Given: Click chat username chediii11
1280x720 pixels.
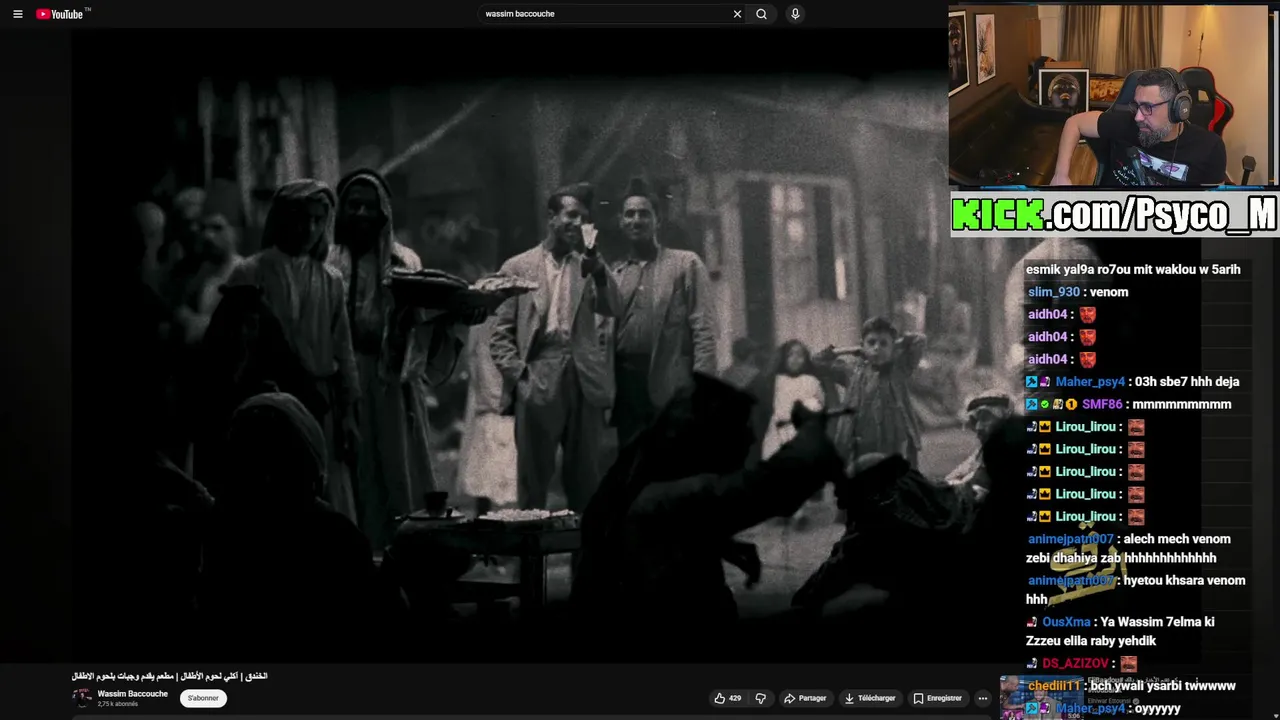Looking at the screenshot, I should pyautogui.click(x=1055, y=686).
